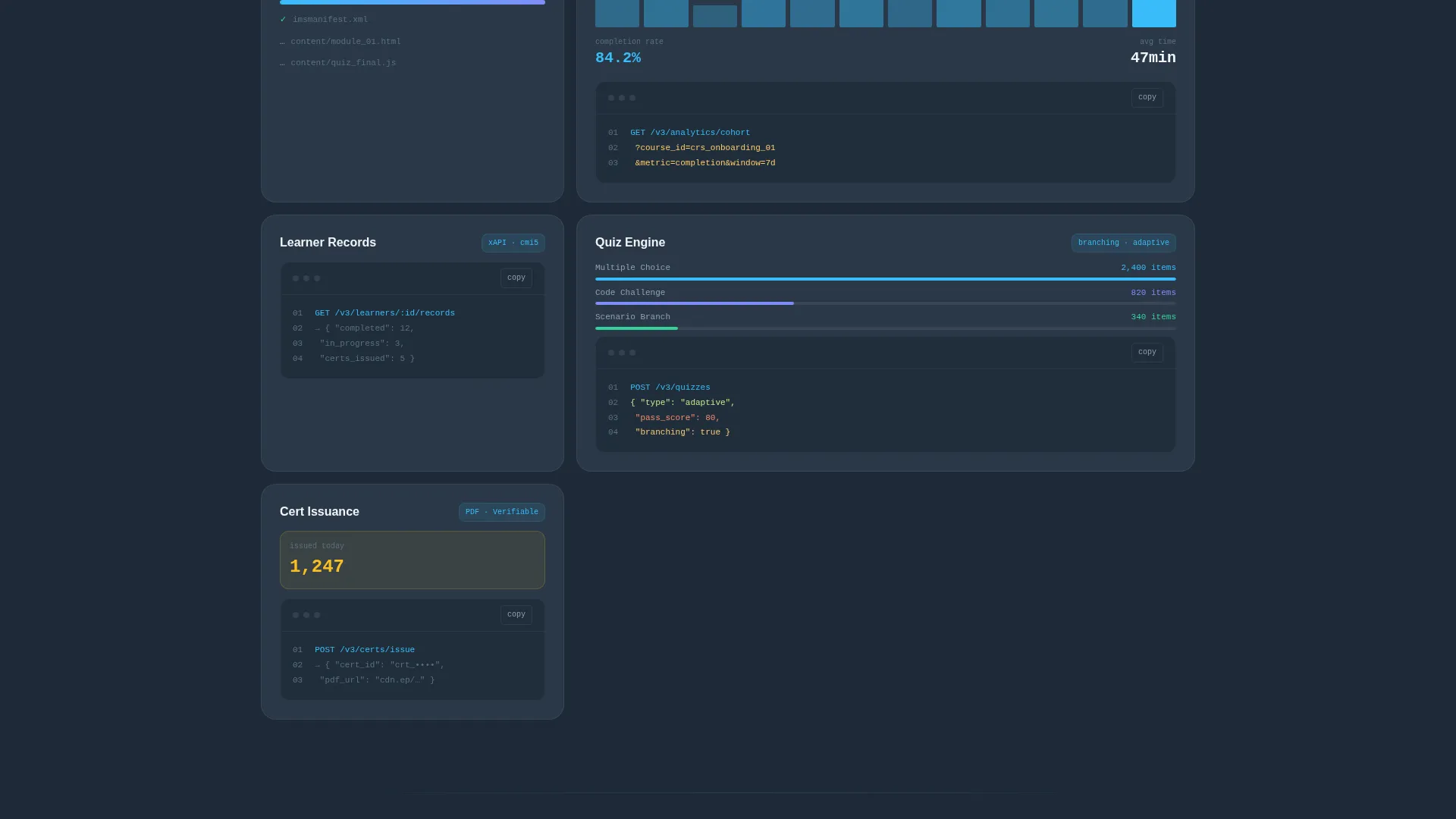Click the ?course_id=crs_onboarding_01 parameter line
Image resolution: width=1456 pixels, height=819 pixels.
(704, 148)
